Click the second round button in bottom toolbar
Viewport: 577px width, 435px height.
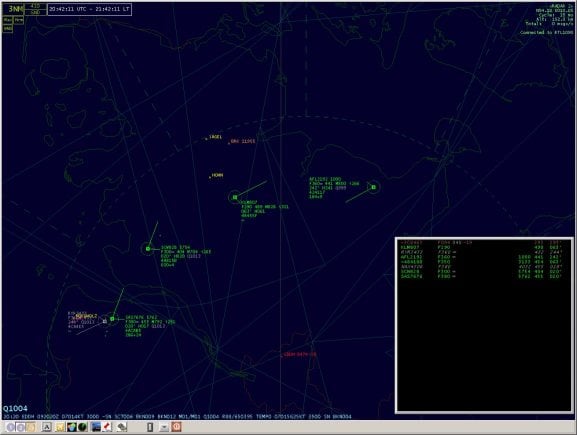(x=21, y=427)
